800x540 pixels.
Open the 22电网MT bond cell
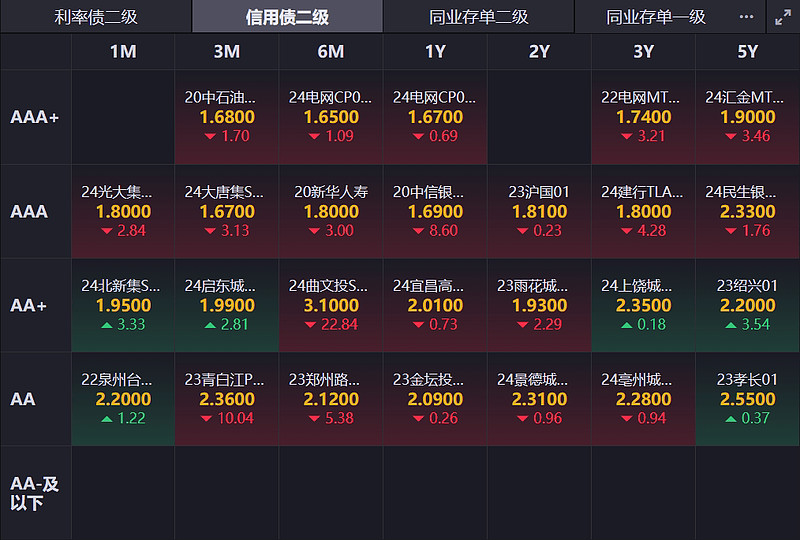click(x=643, y=117)
